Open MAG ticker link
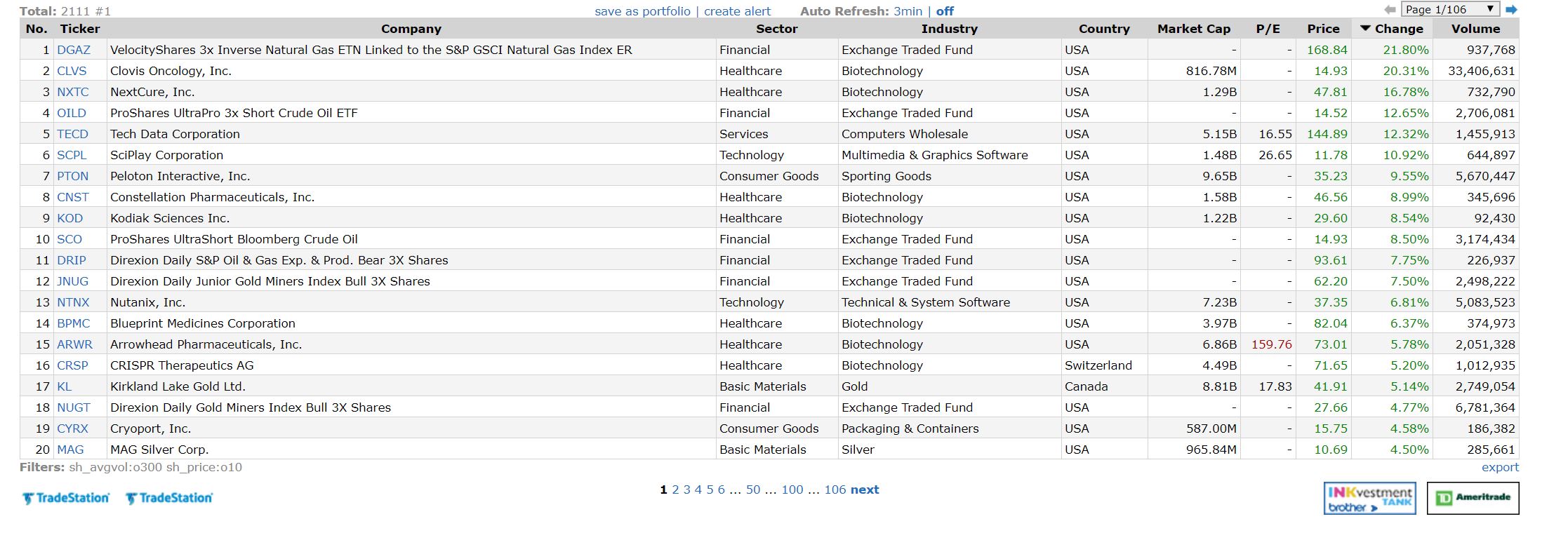1568x540 pixels. tap(70, 450)
